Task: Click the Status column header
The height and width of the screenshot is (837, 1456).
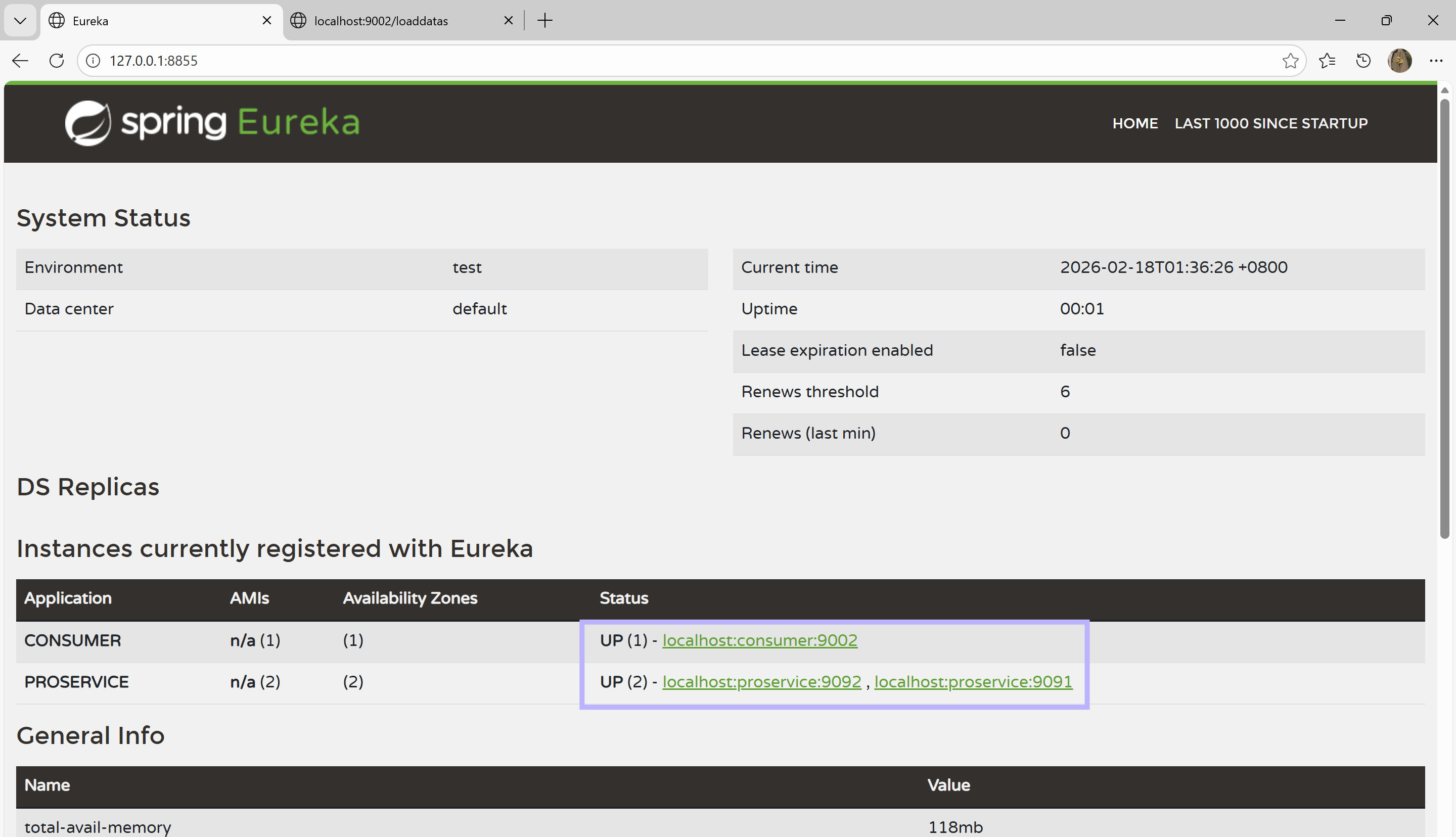Action: (x=624, y=598)
